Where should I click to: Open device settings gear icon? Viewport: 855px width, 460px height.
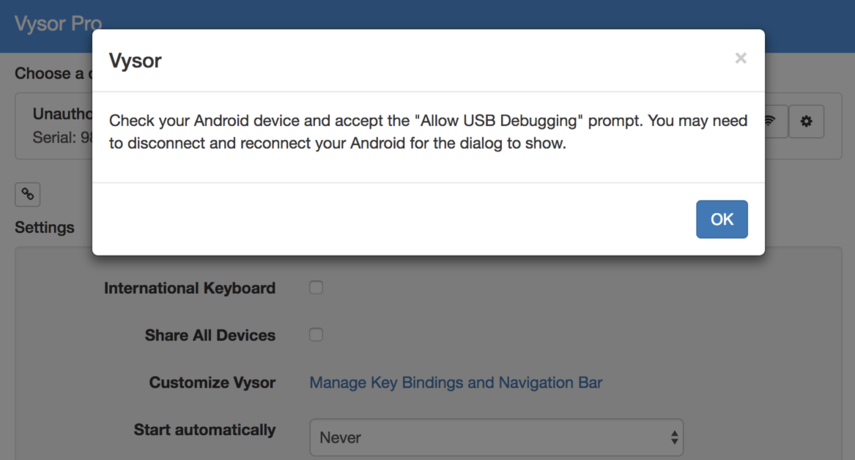pyautogui.click(x=806, y=122)
